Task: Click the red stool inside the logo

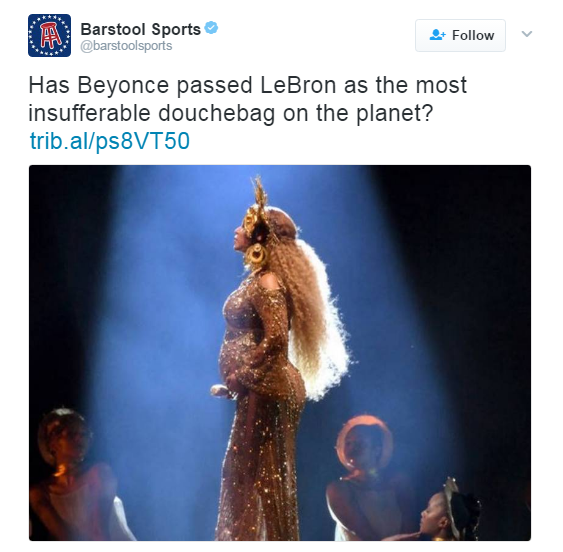Action: pyautogui.click(x=50, y=35)
